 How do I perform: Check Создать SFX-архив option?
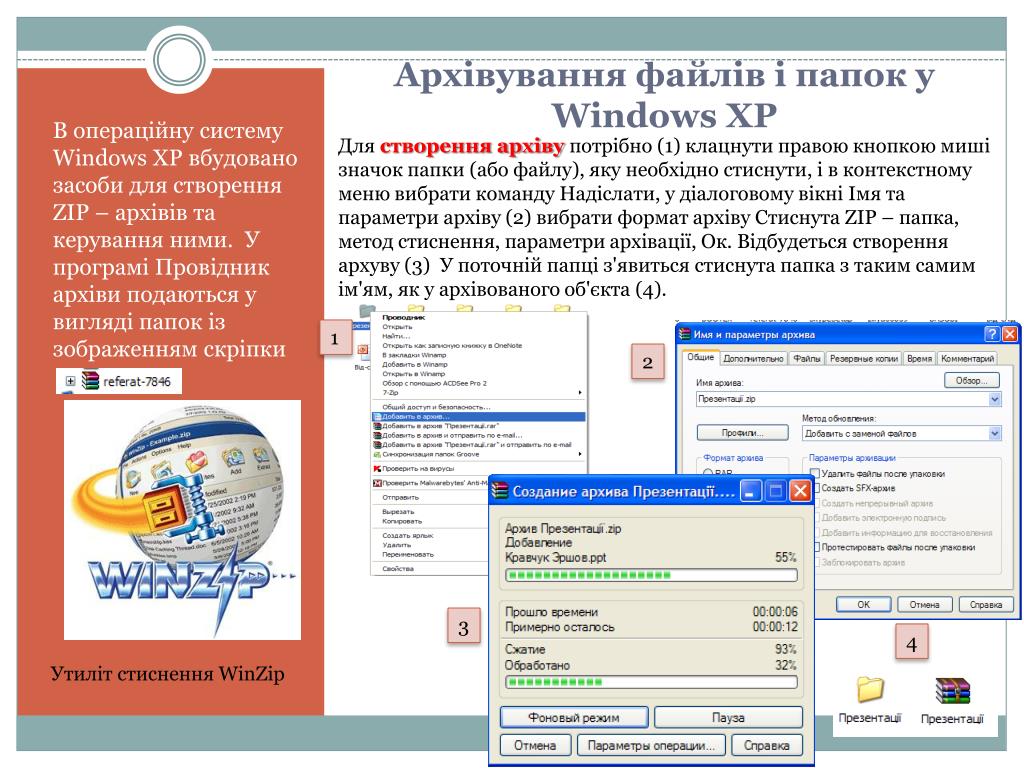tap(816, 488)
